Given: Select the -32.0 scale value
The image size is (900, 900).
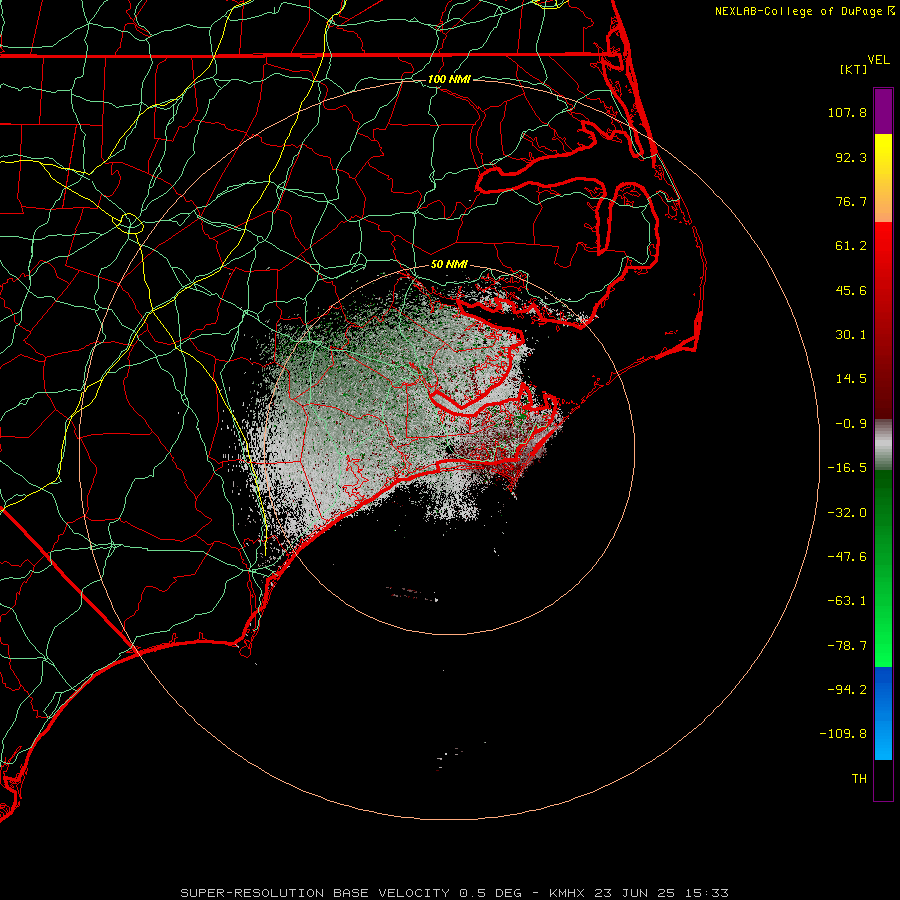Looking at the screenshot, I should 847,513.
